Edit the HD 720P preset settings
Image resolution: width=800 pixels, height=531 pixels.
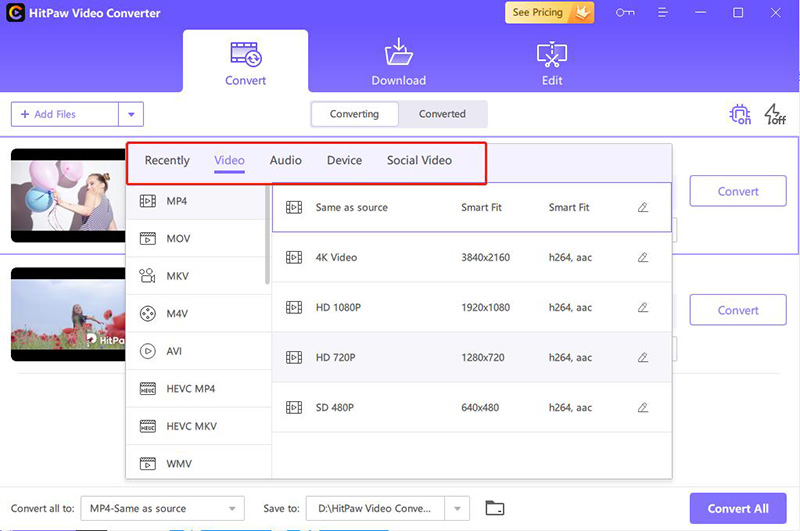point(643,357)
